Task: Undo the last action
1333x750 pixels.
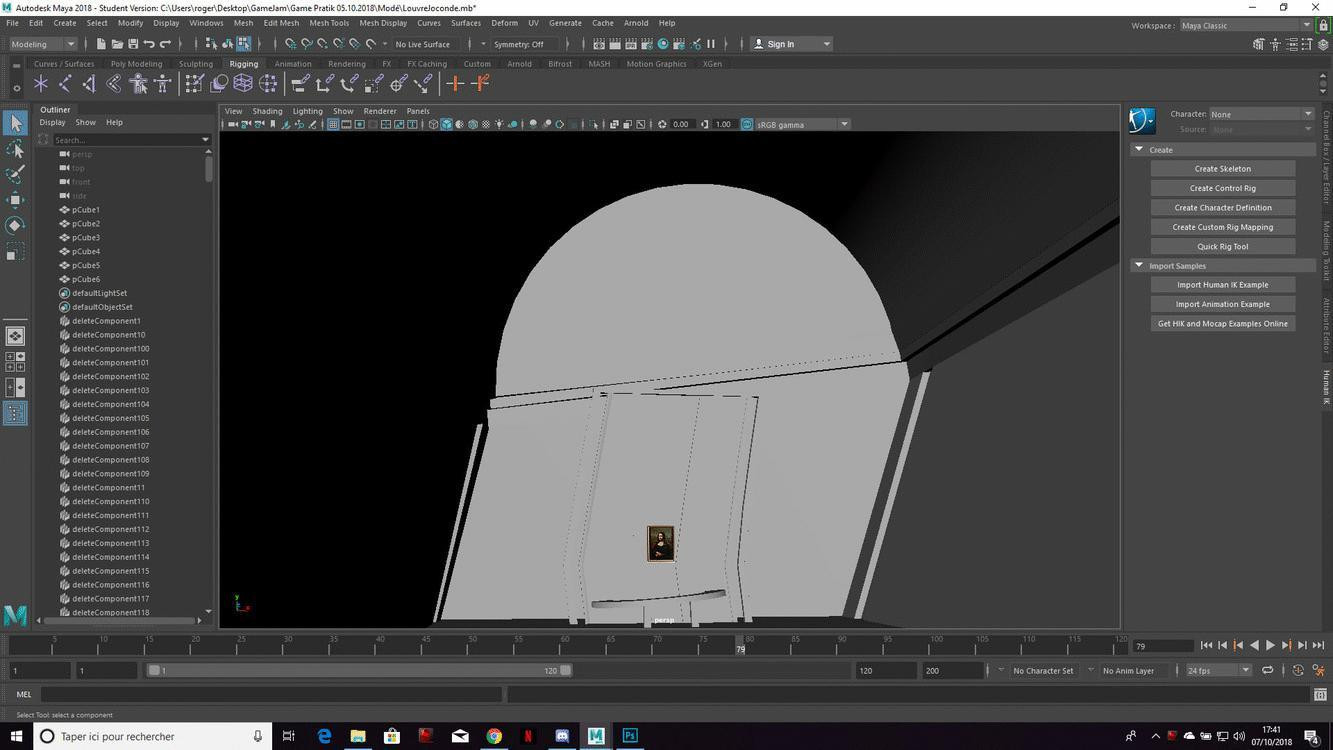Action: click(149, 44)
